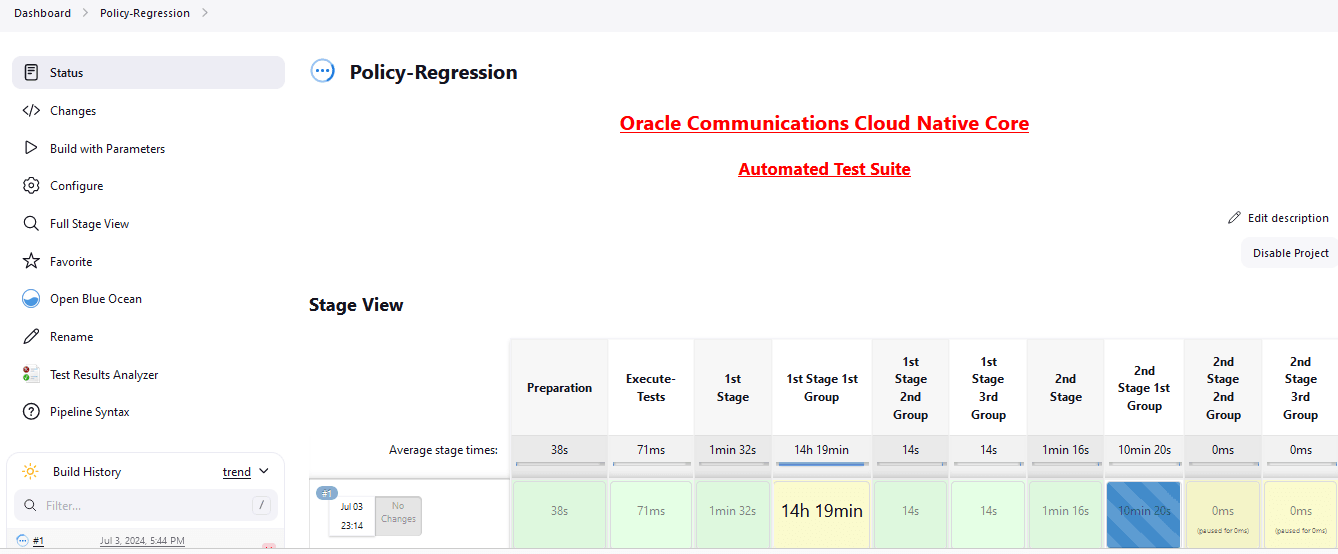Viewport: 1338px width, 554px height.
Task: Focus the build history Filter field
Action: [146, 505]
